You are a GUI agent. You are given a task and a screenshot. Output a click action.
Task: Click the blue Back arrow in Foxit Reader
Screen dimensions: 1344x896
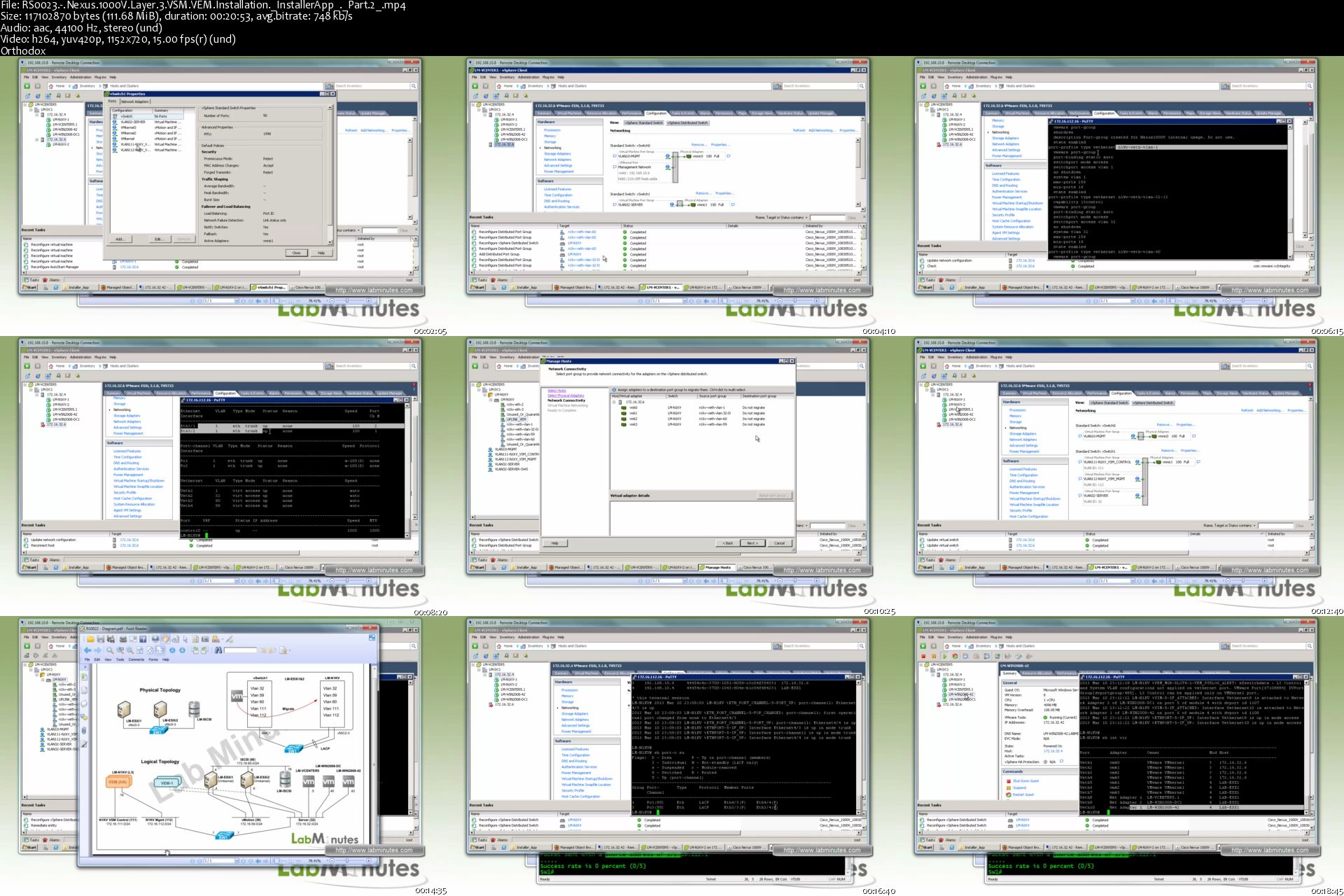[x=87, y=650]
